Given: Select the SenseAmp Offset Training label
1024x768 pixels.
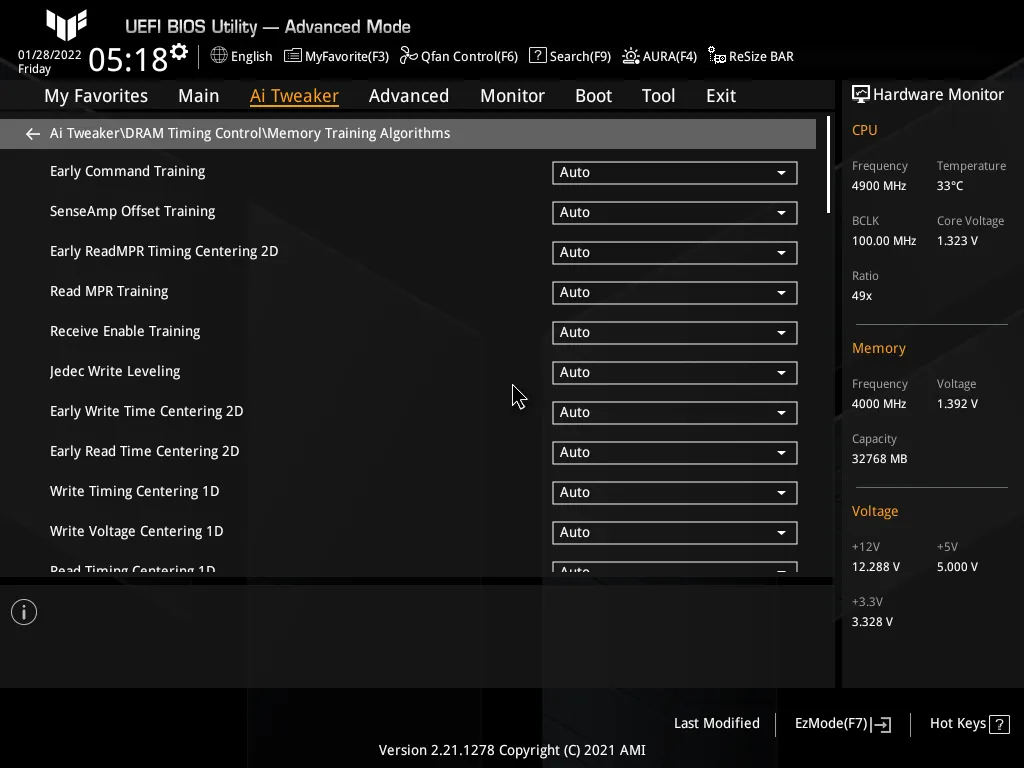Looking at the screenshot, I should [x=133, y=212].
